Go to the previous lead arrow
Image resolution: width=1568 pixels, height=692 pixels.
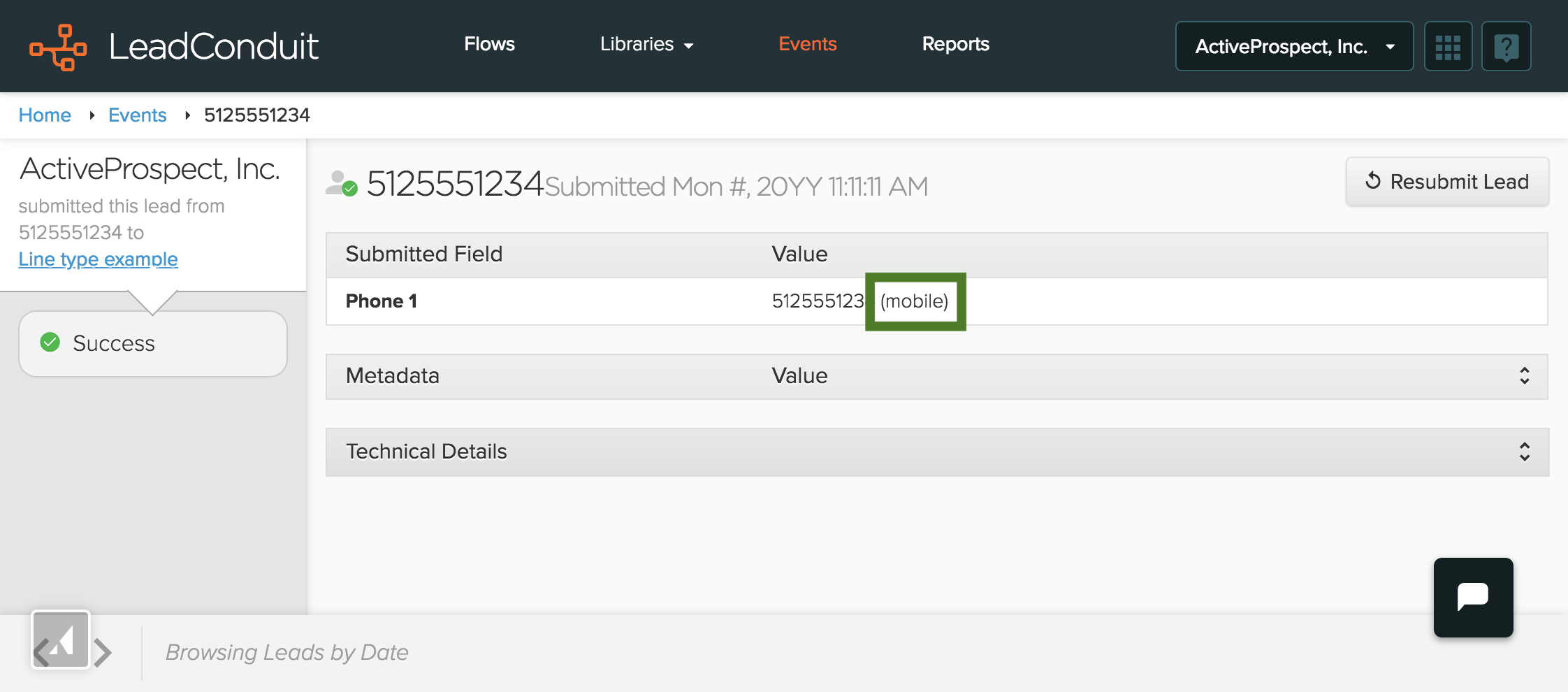point(41,653)
